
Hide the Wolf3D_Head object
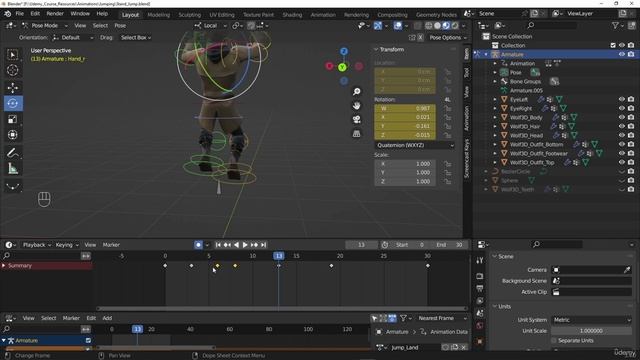point(622,135)
